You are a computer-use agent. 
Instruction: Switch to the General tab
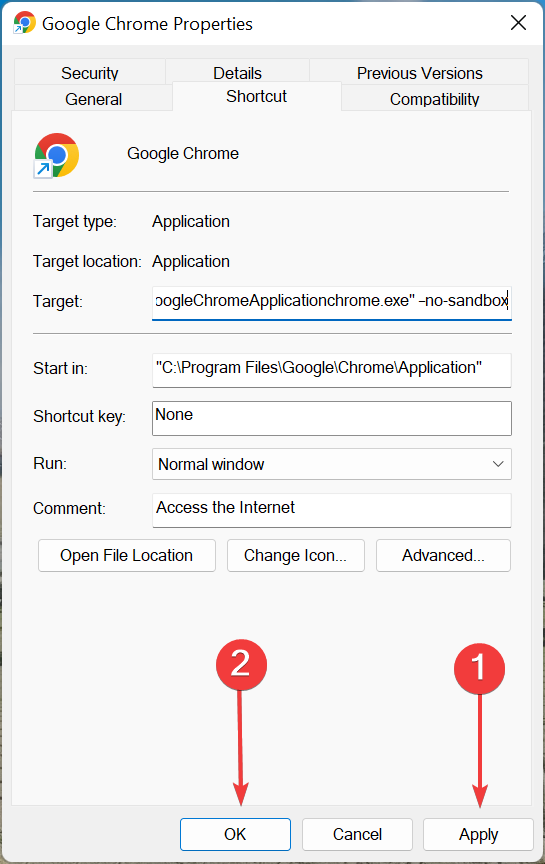pyautogui.click(x=94, y=99)
